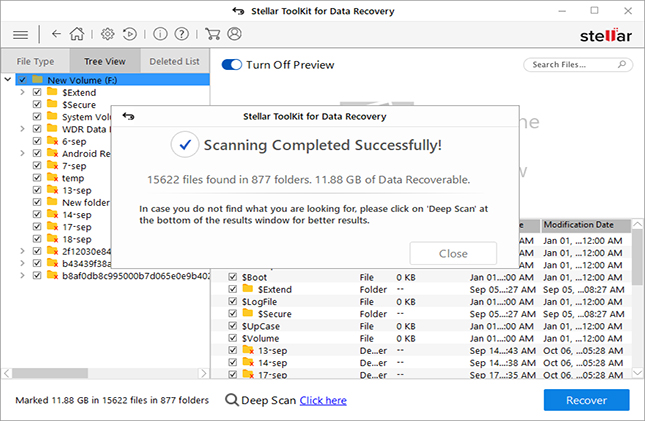Collapse the New Volume (F:) tree node
The width and height of the screenshot is (645, 421).
point(8,79)
